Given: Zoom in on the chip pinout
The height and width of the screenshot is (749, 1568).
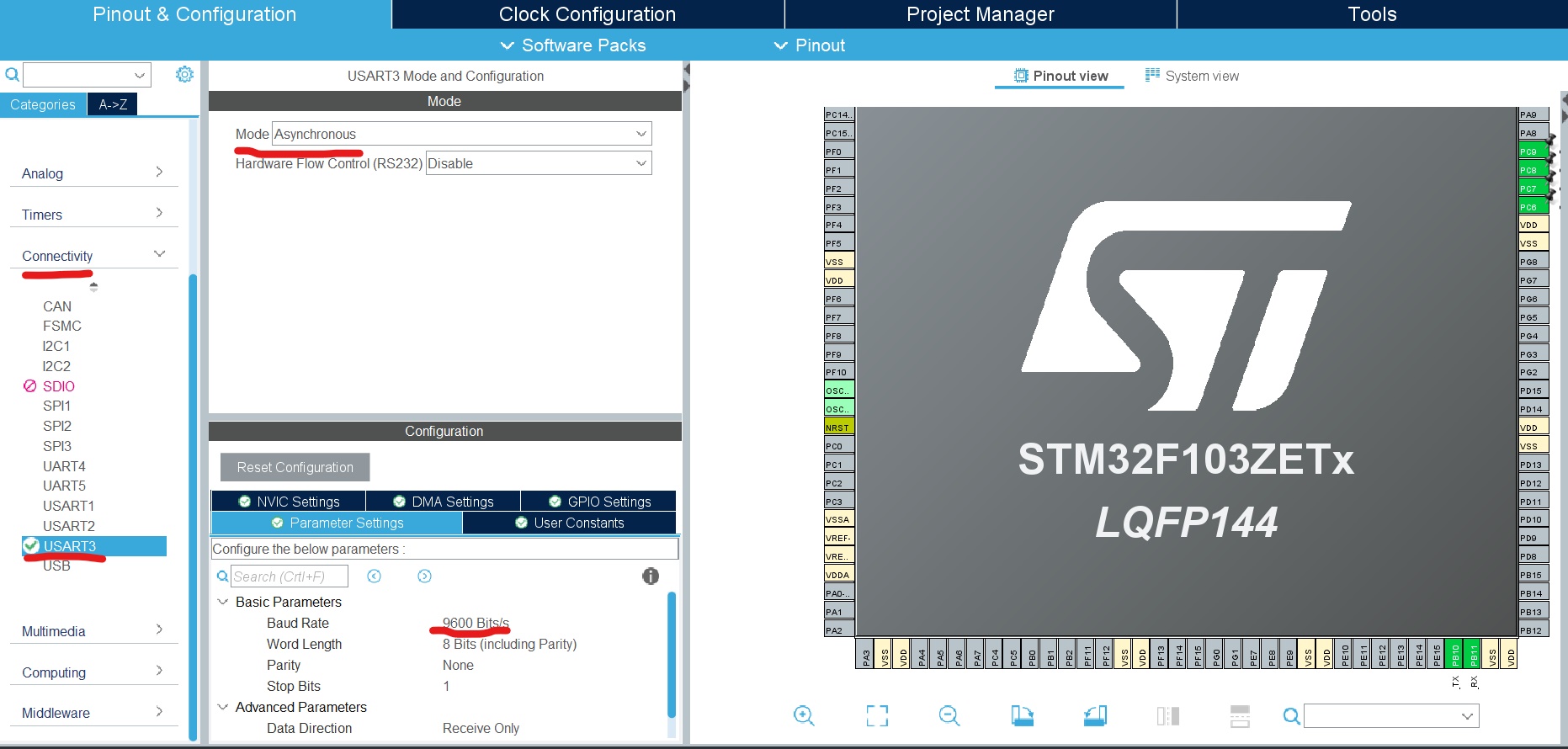Looking at the screenshot, I should (x=804, y=715).
